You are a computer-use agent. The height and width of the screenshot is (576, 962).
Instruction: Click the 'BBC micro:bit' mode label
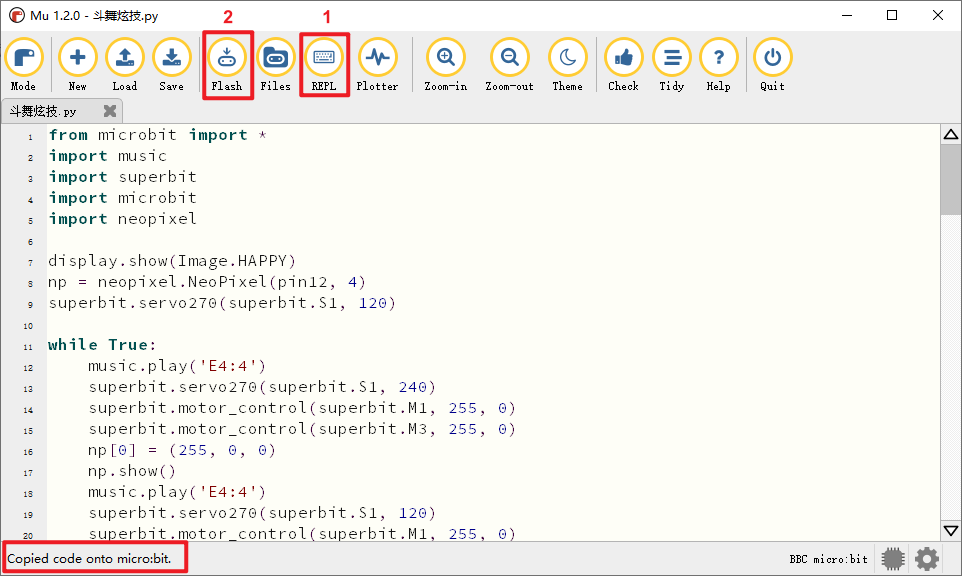tap(828, 559)
